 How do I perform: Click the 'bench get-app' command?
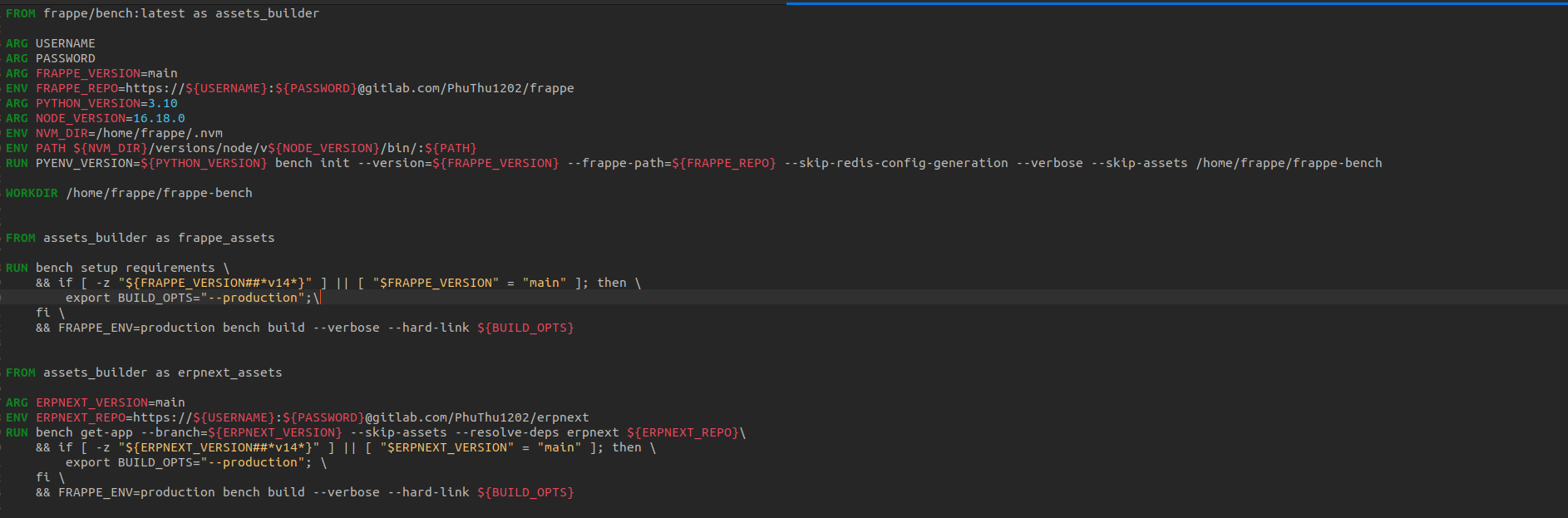pos(84,432)
